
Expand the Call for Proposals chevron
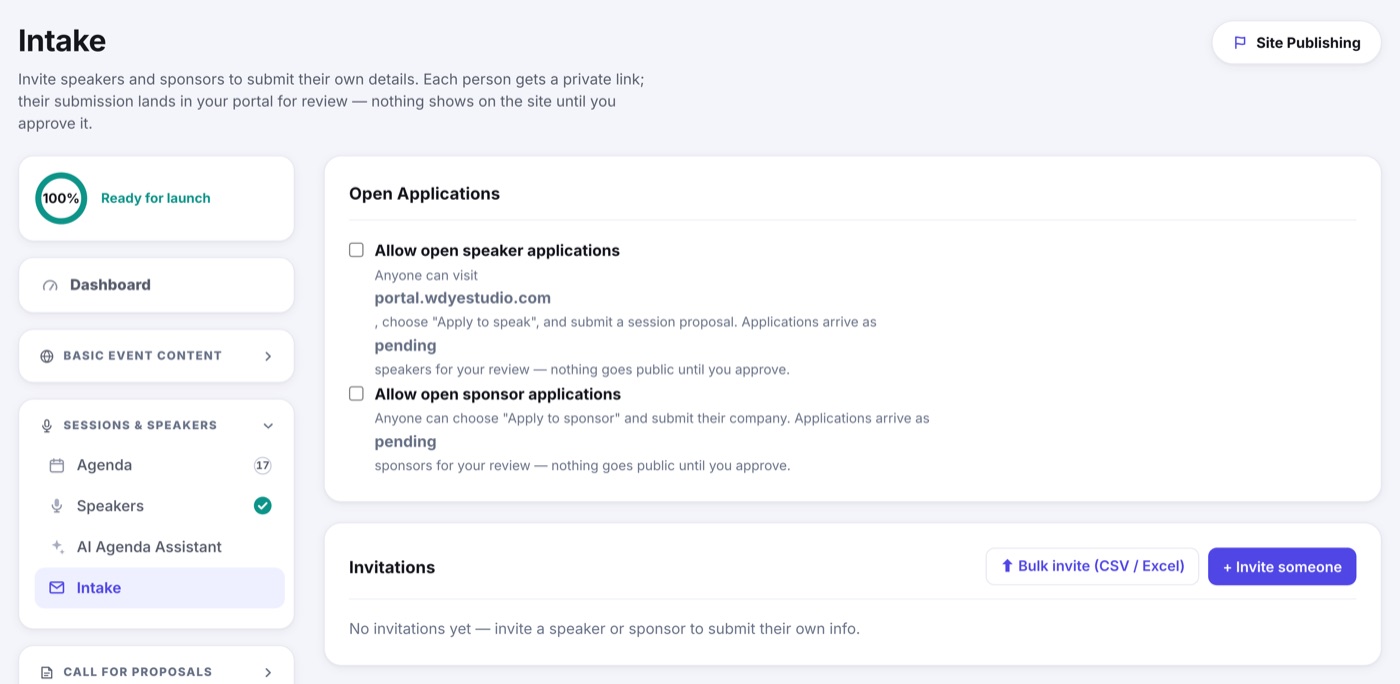coord(268,673)
